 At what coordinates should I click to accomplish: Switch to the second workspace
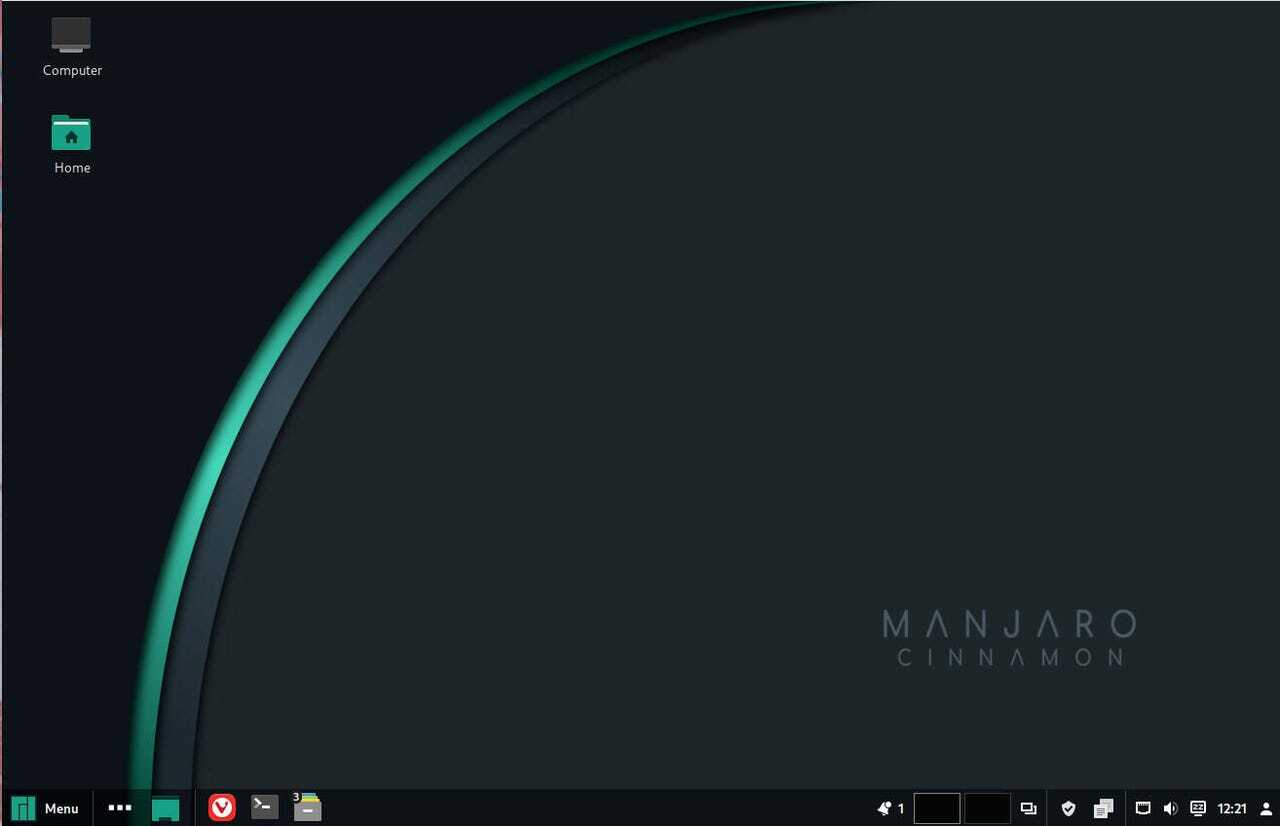click(987, 808)
